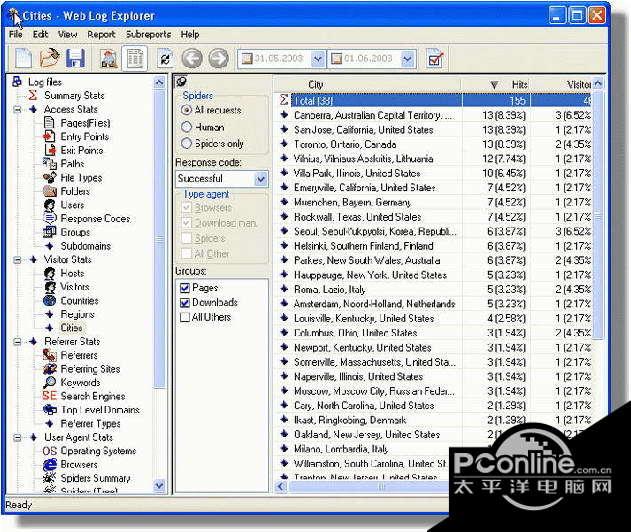This screenshot has height=532, width=631.
Task: Click the tree panel scroll down arrow
Action: [159, 486]
